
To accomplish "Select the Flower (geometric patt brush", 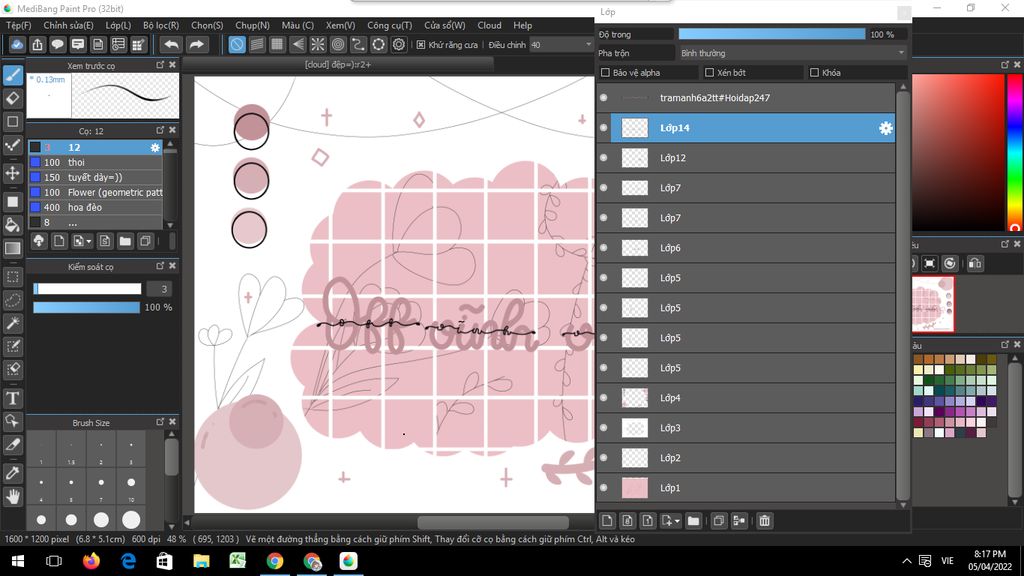I will pyautogui.click(x=95, y=193).
